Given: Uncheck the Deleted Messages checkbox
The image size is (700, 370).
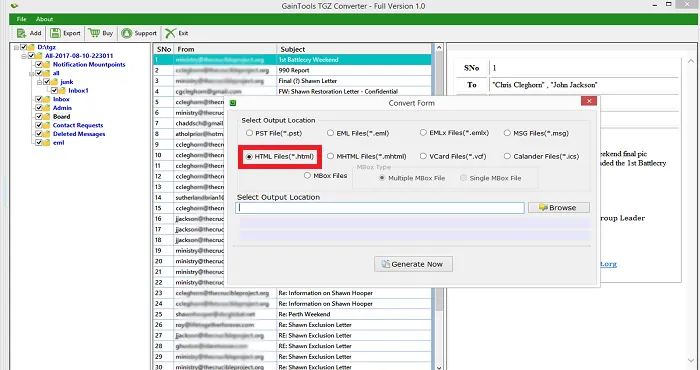Looking at the screenshot, I should (x=39, y=134).
